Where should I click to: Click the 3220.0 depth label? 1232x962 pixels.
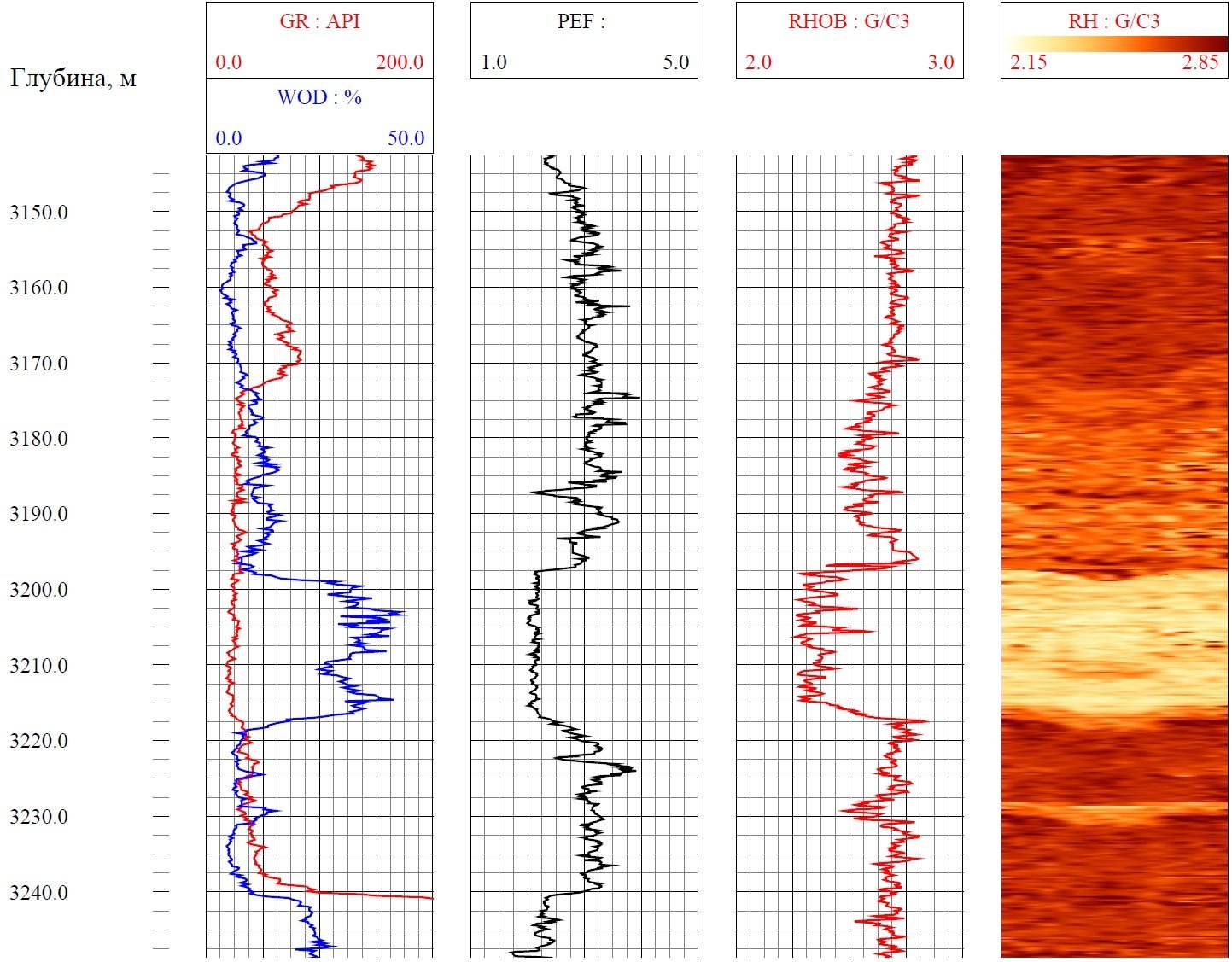[39, 741]
